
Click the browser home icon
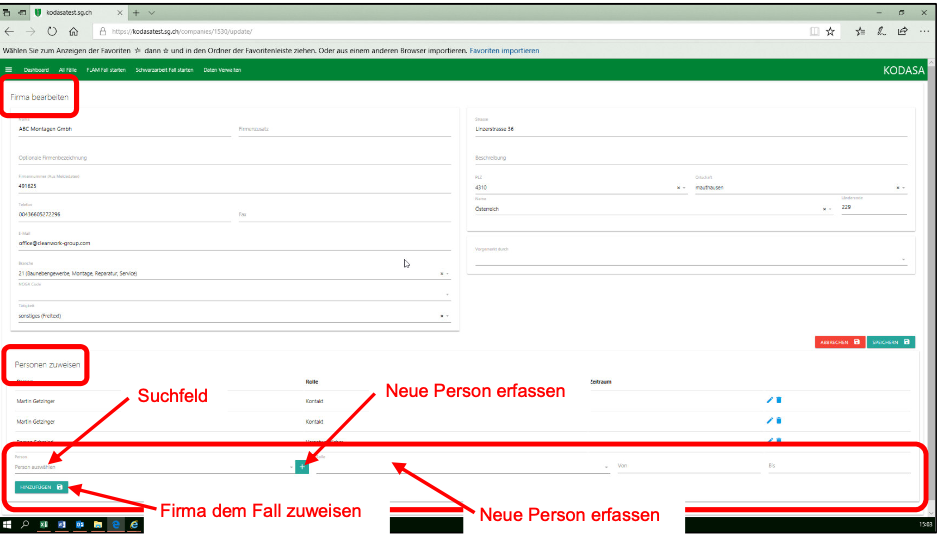(73, 31)
